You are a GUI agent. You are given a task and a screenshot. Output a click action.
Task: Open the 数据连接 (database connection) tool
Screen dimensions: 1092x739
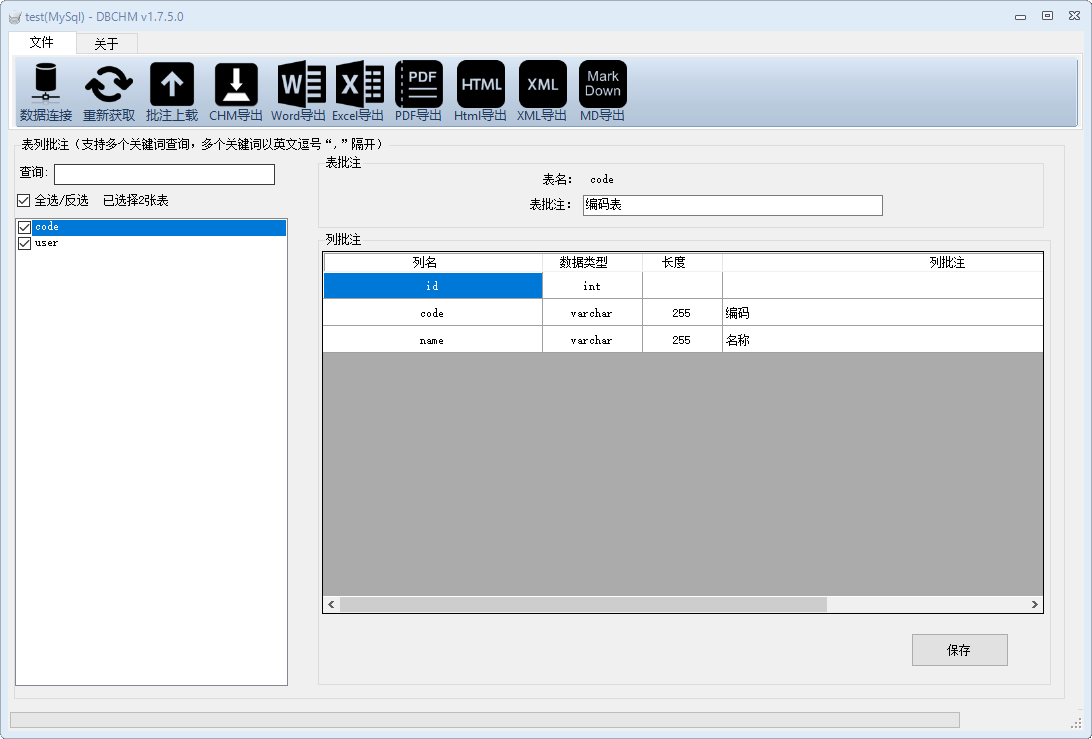click(x=44, y=90)
